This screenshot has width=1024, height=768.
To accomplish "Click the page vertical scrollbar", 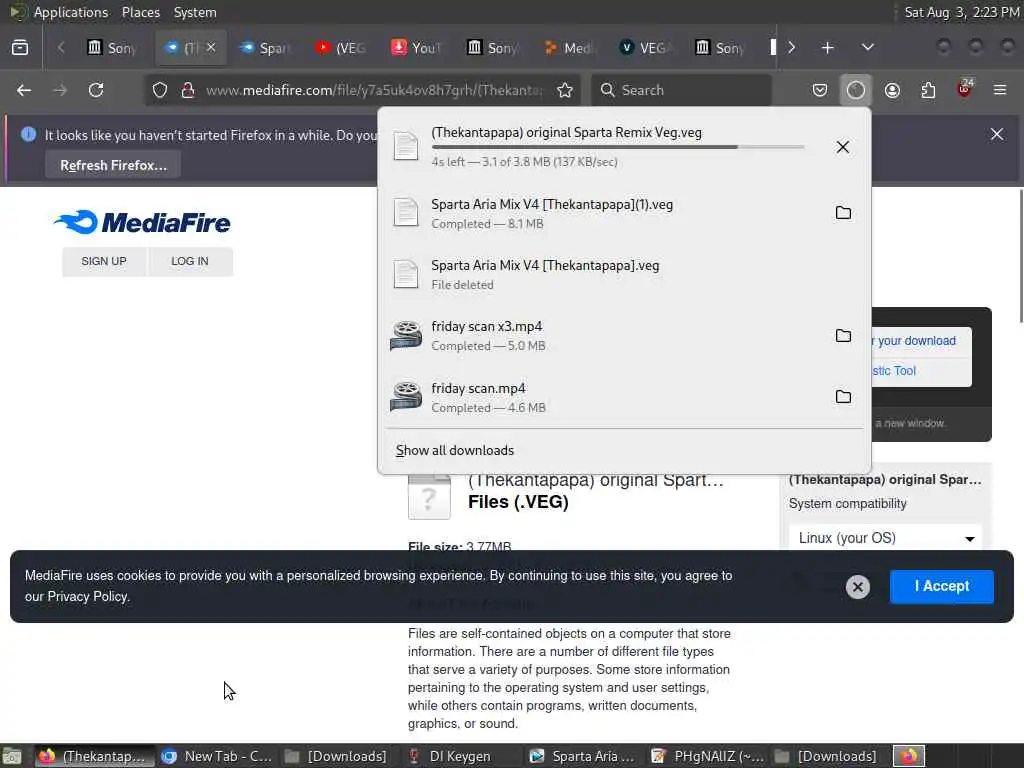I will [x=1020, y=255].
